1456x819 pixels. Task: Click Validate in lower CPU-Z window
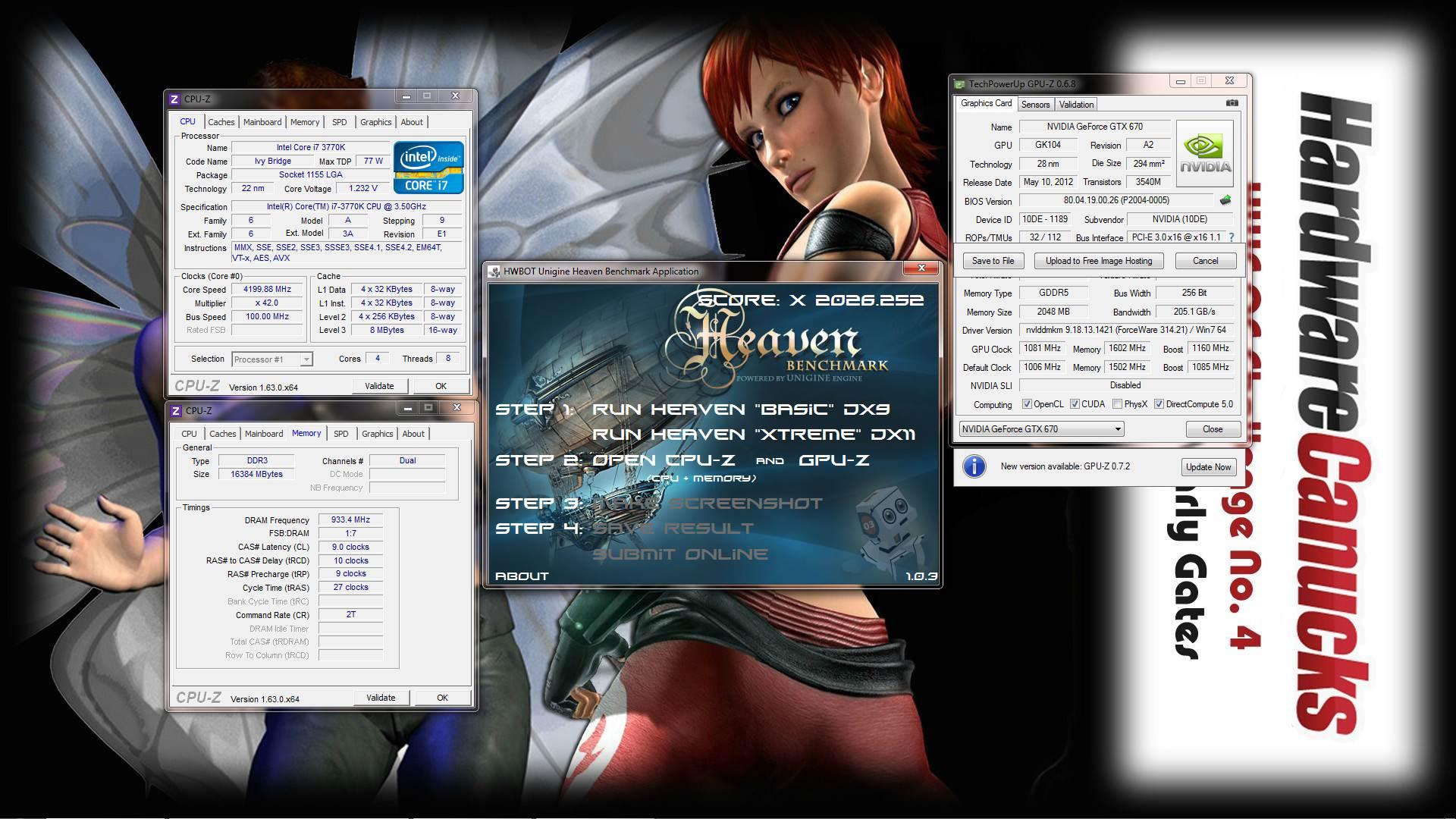(381, 698)
